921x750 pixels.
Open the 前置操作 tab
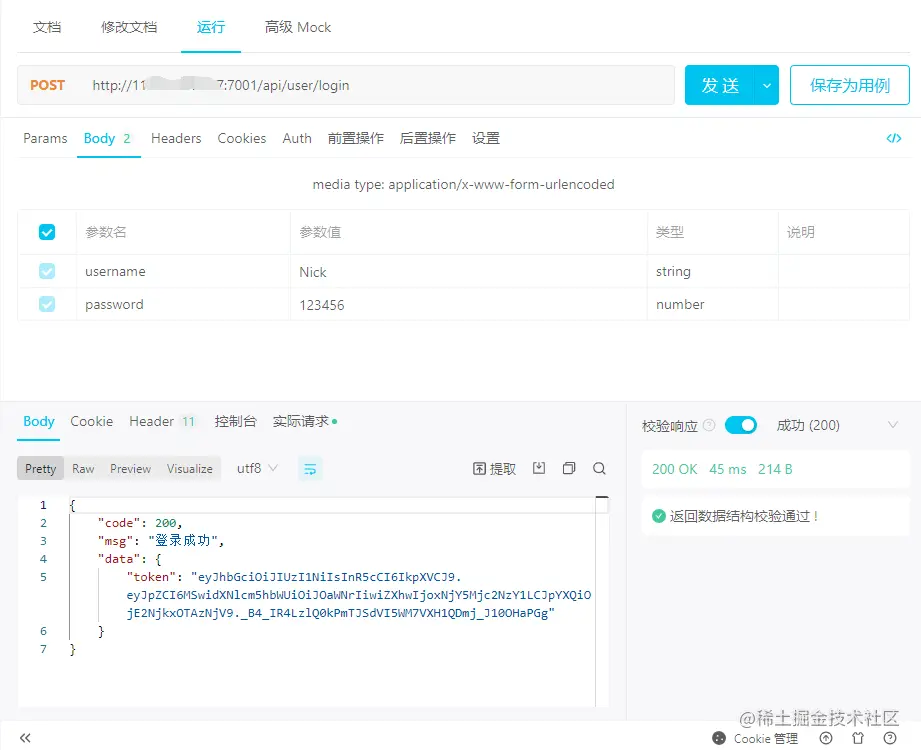[355, 138]
